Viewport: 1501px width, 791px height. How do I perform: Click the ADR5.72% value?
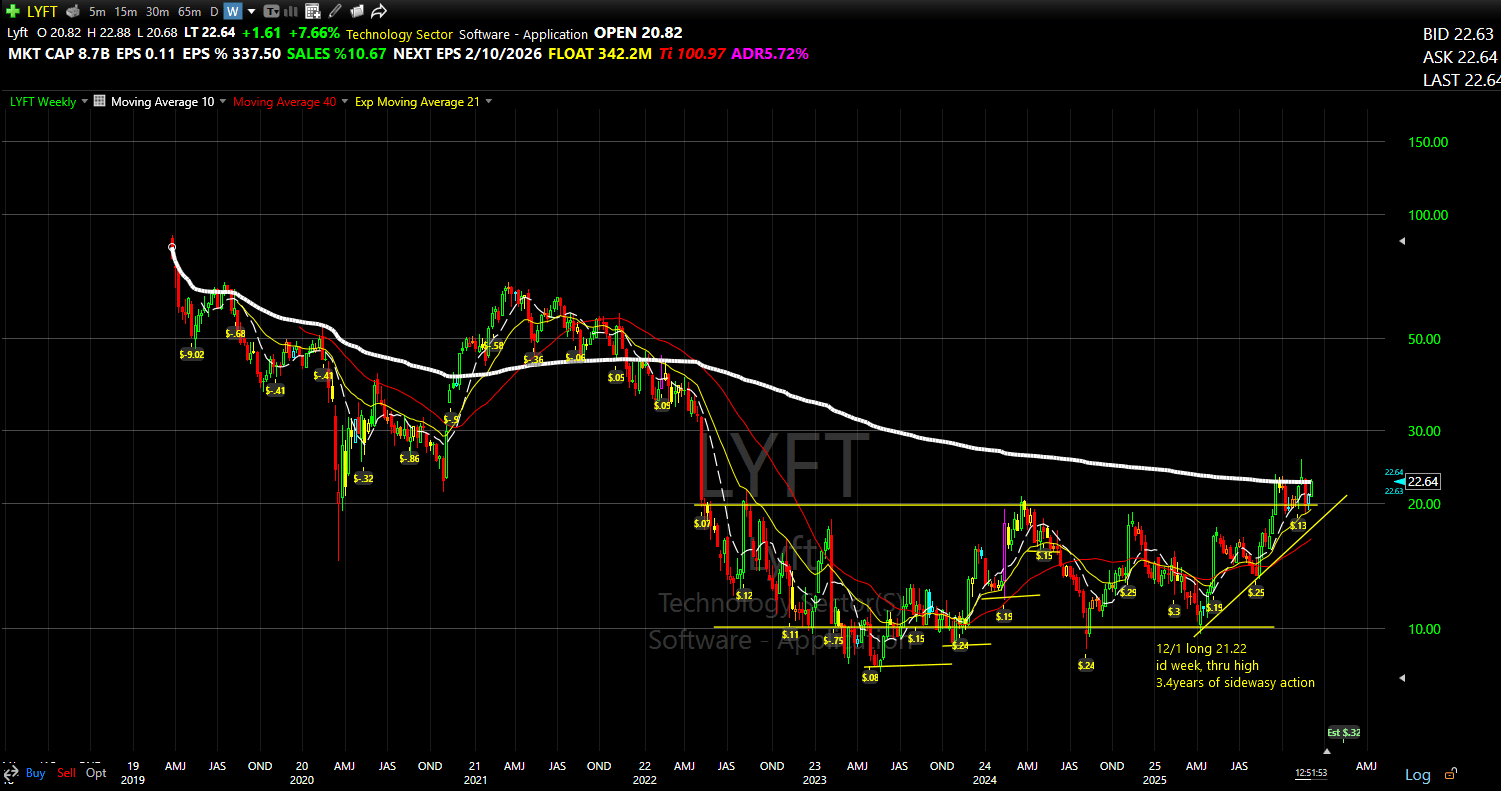(770, 54)
